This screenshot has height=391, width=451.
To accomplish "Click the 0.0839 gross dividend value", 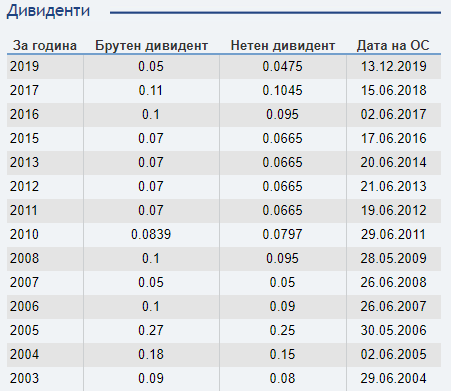I will 151,234.
